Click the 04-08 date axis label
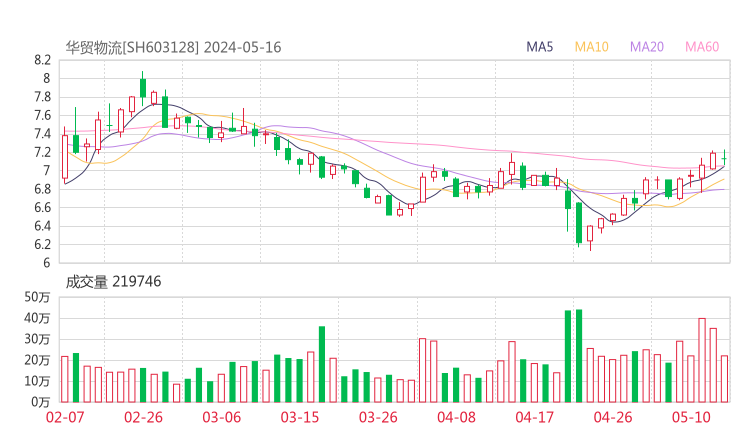This screenshot has width=740, height=440. click(456, 417)
